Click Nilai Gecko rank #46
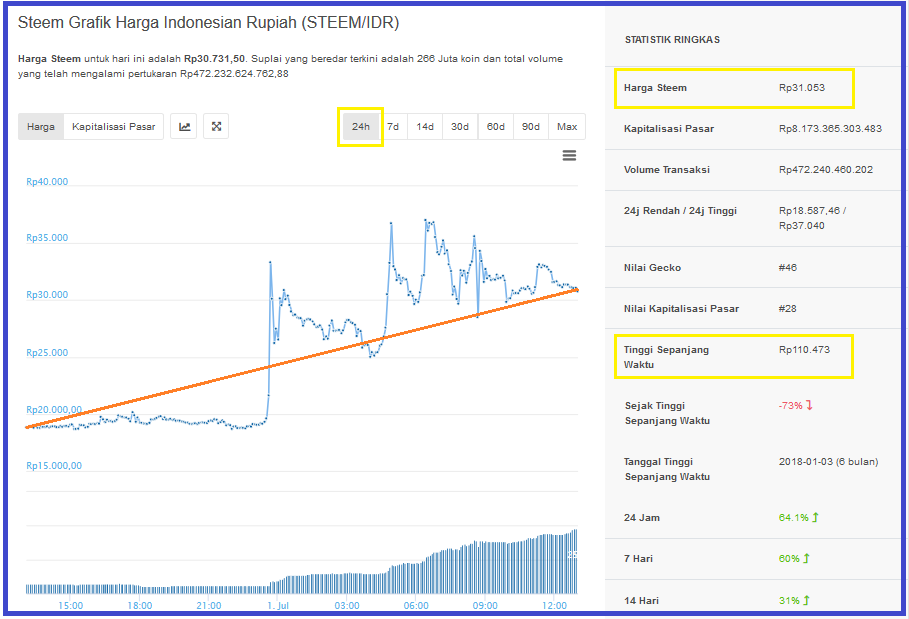Viewport: 909px width, 619px height. (788, 268)
